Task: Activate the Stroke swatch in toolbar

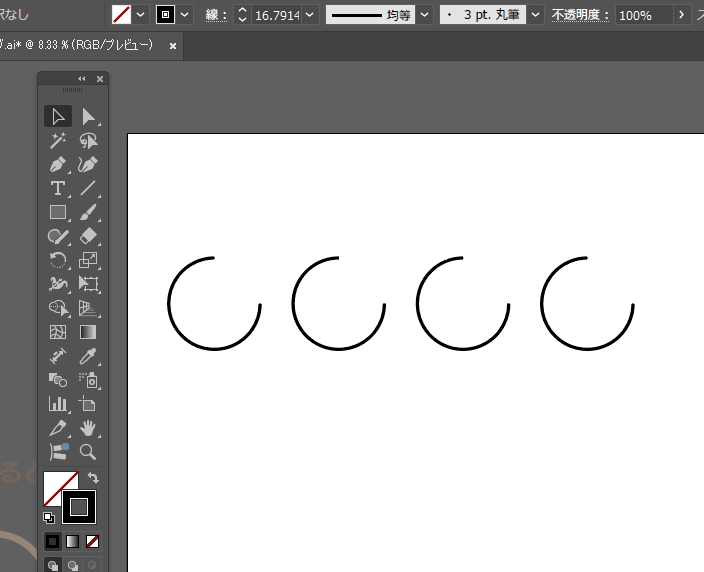Action: coord(79,507)
